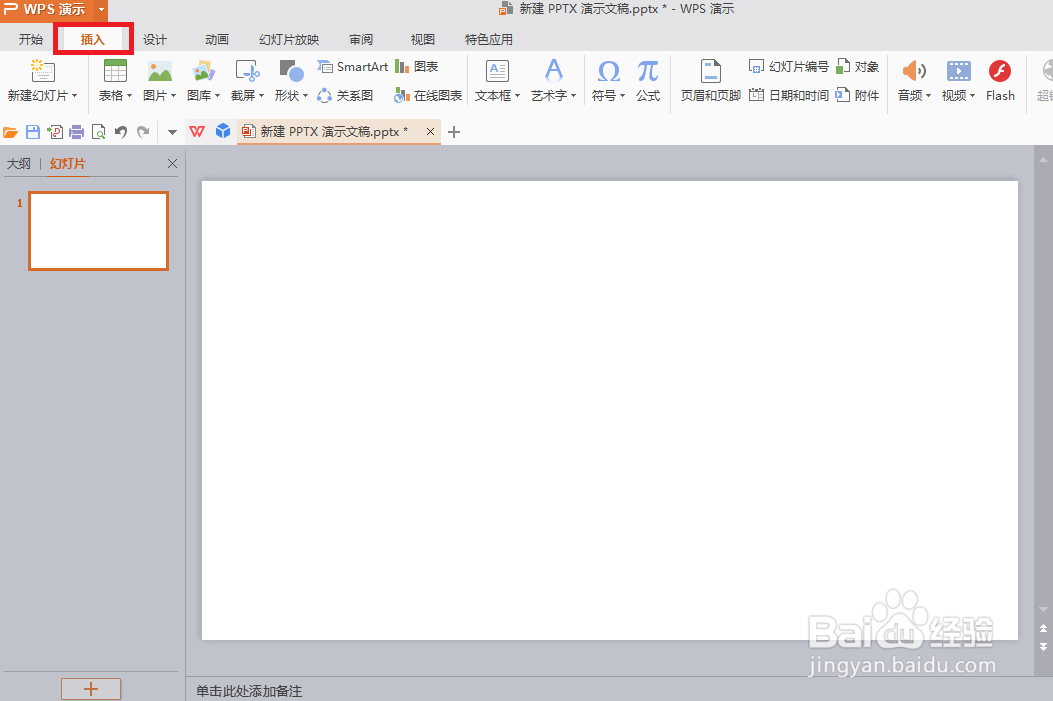Viewport: 1053px width, 701px height.
Task: Switch to the 大纲 (Outline) pane tab
Action: 19,163
